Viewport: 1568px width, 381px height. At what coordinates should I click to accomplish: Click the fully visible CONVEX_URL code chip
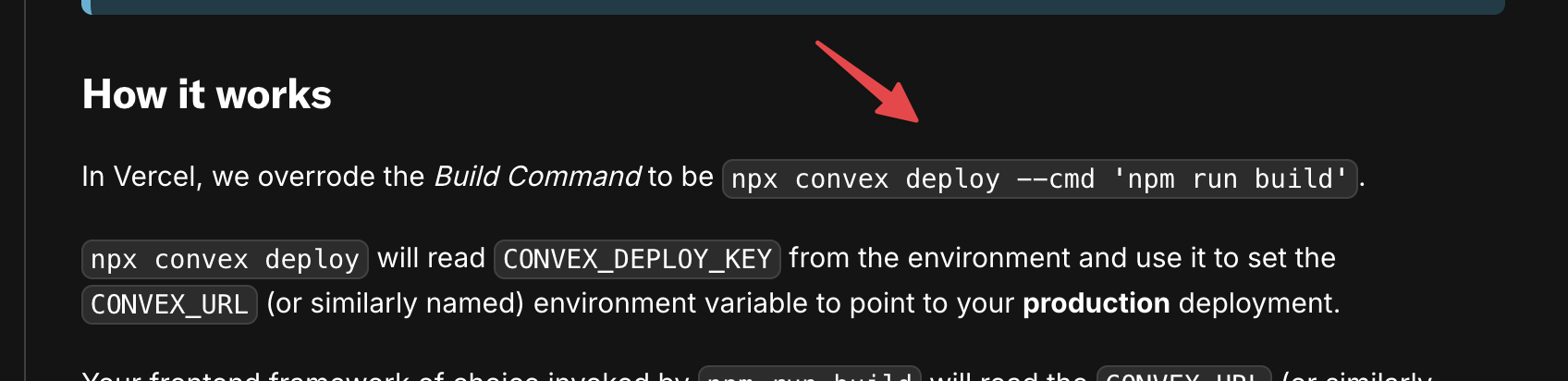(169, 304)
